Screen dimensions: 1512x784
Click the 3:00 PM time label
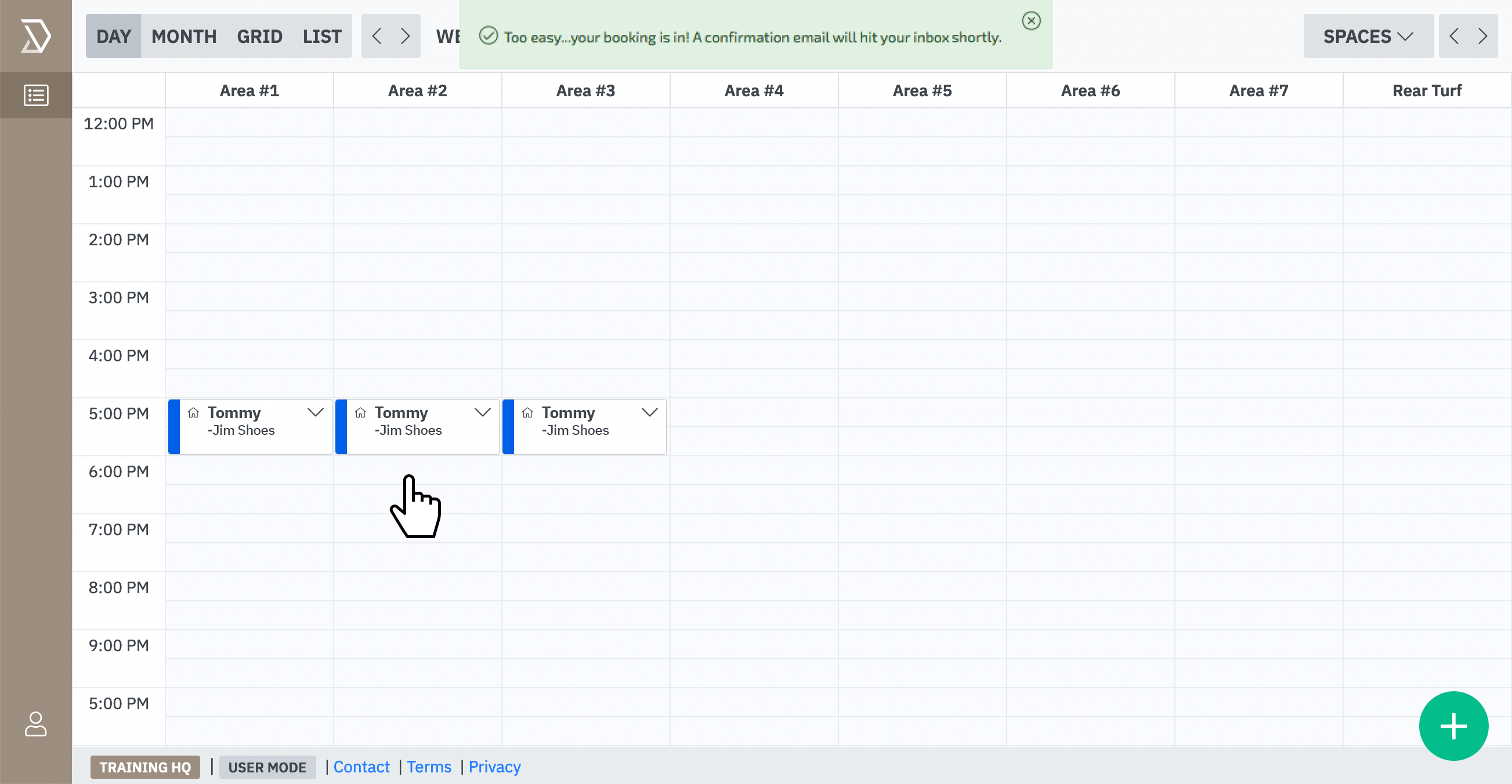point(118,298)
